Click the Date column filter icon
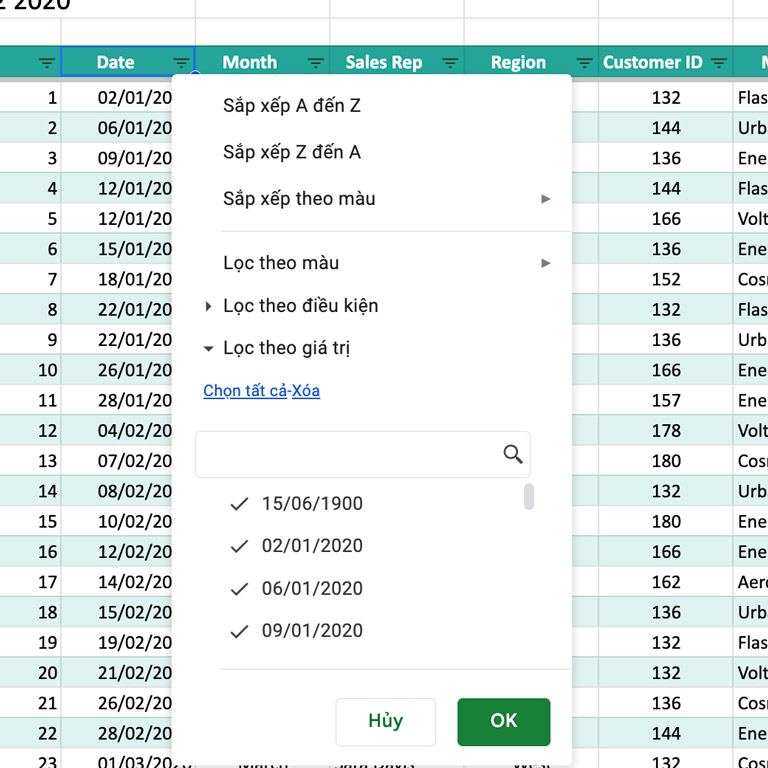768x768 pixels. pyautogui.click(x=181, y=63)
